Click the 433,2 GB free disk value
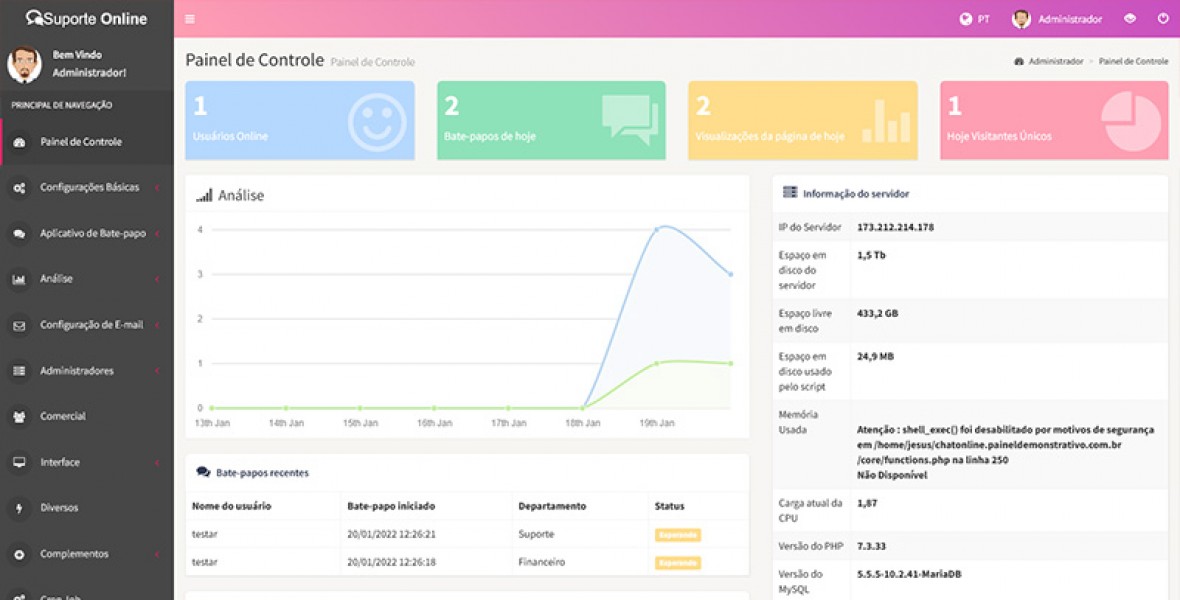 tap(877, 313)
